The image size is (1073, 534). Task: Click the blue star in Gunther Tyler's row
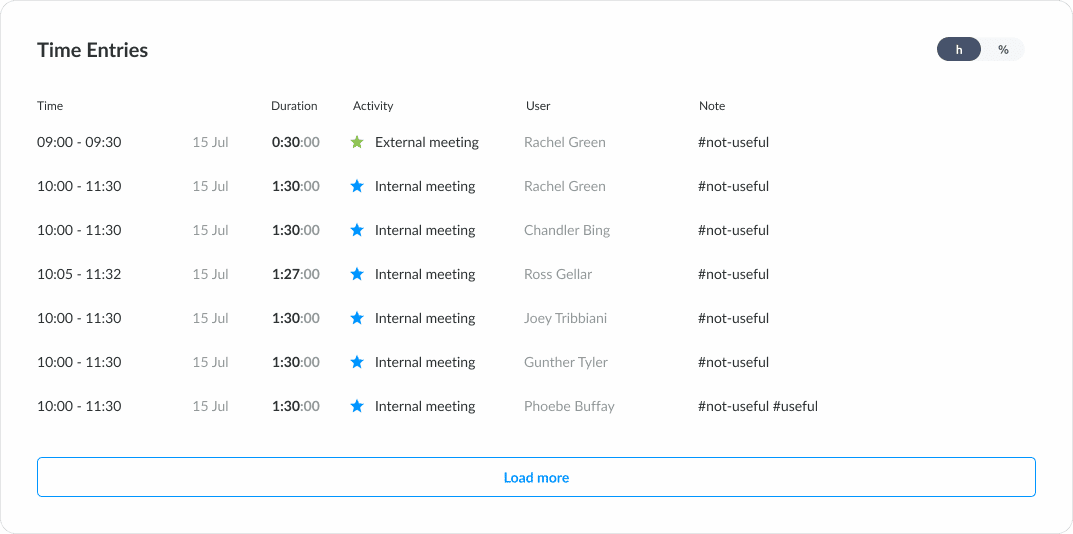[357, 362]
